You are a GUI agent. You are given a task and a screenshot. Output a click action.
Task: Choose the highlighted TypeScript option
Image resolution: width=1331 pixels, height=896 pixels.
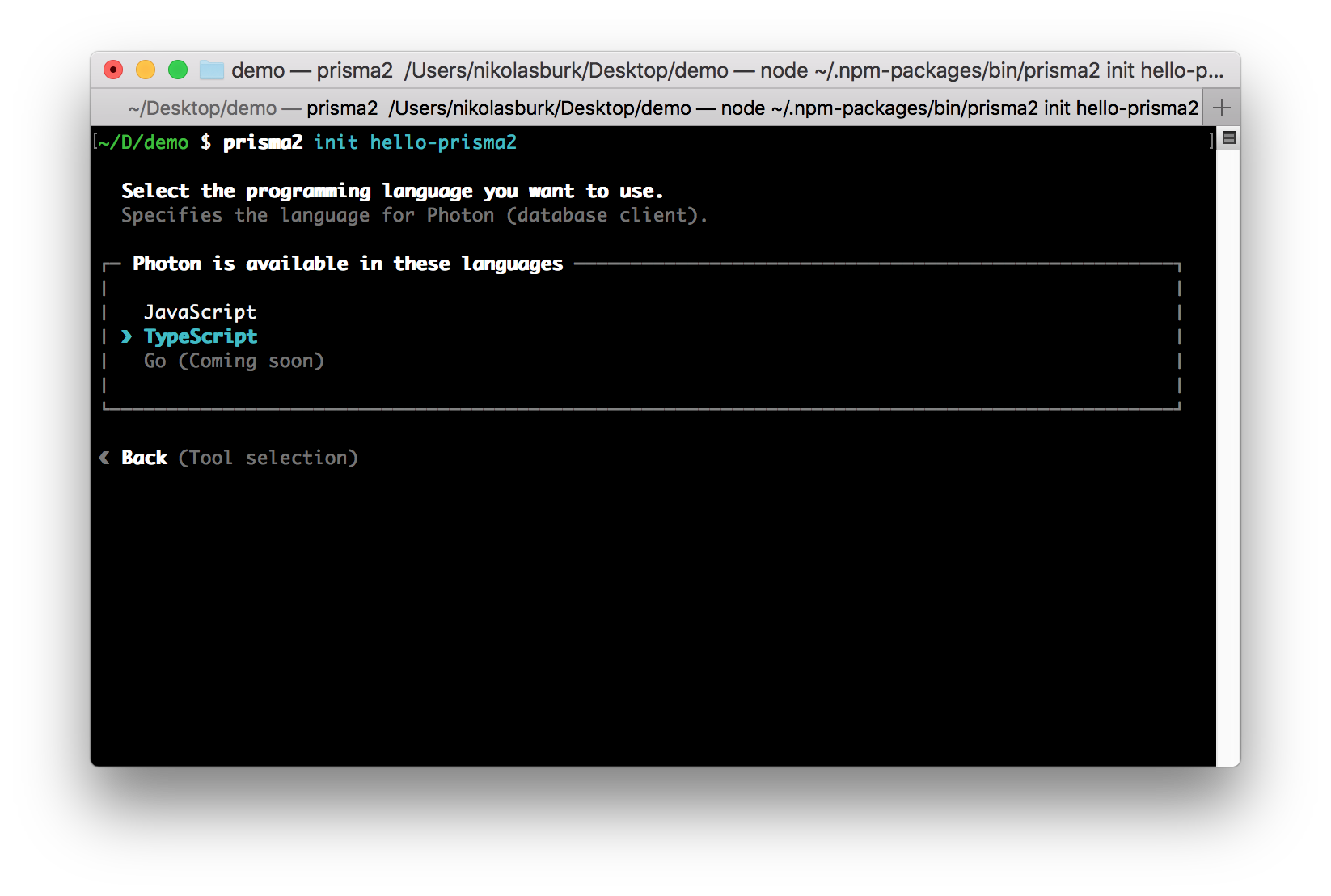201,336
